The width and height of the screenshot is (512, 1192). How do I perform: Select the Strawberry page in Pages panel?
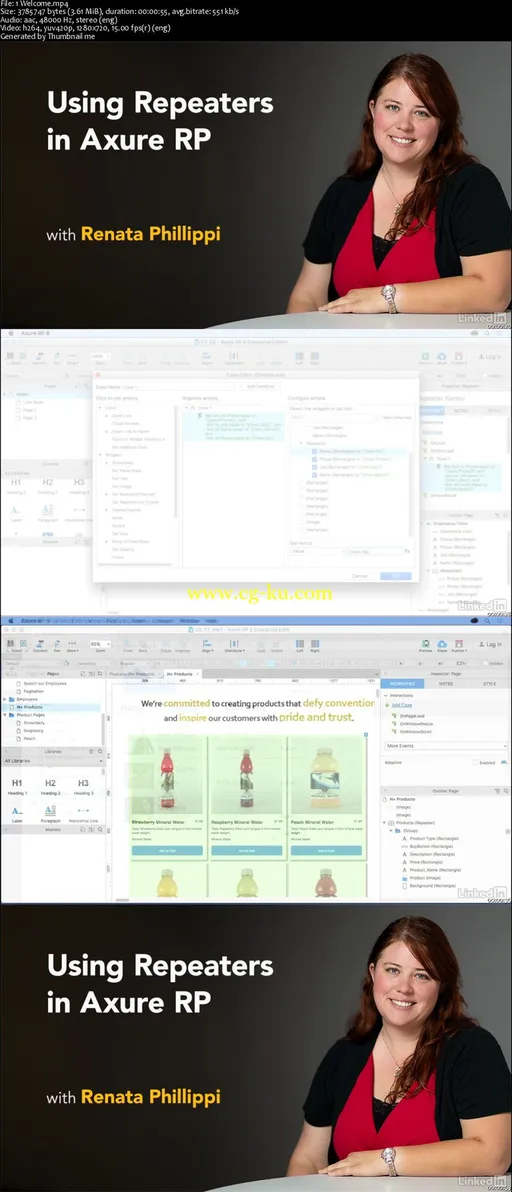[x=34, y=723]
